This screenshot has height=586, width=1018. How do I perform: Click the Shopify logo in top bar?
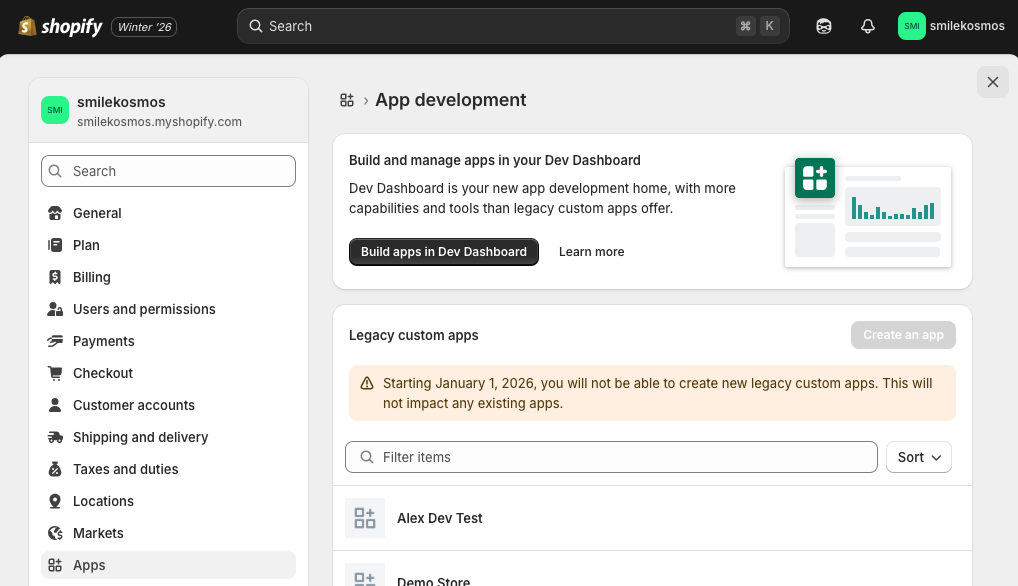coord(60,26)
